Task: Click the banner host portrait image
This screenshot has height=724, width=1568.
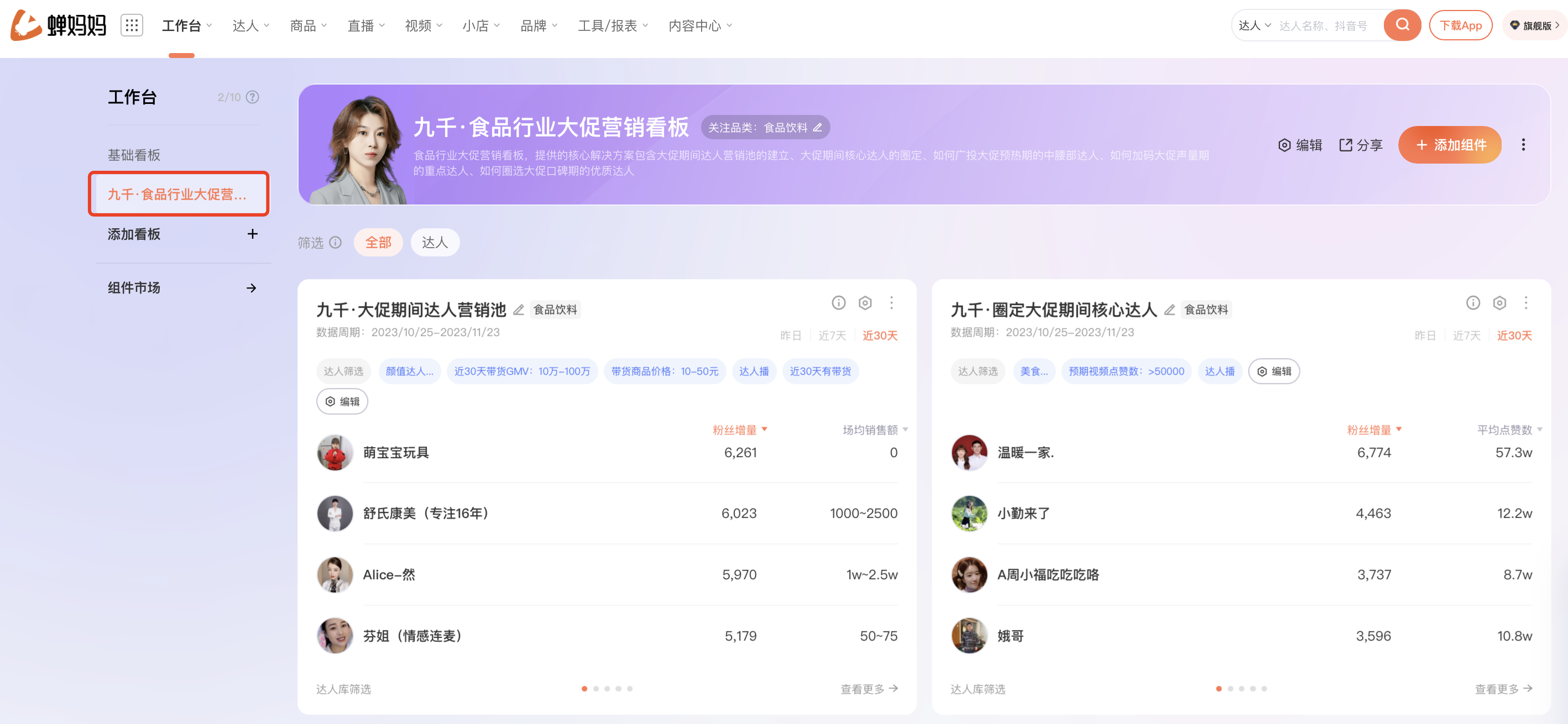Action: coord(358,149)
